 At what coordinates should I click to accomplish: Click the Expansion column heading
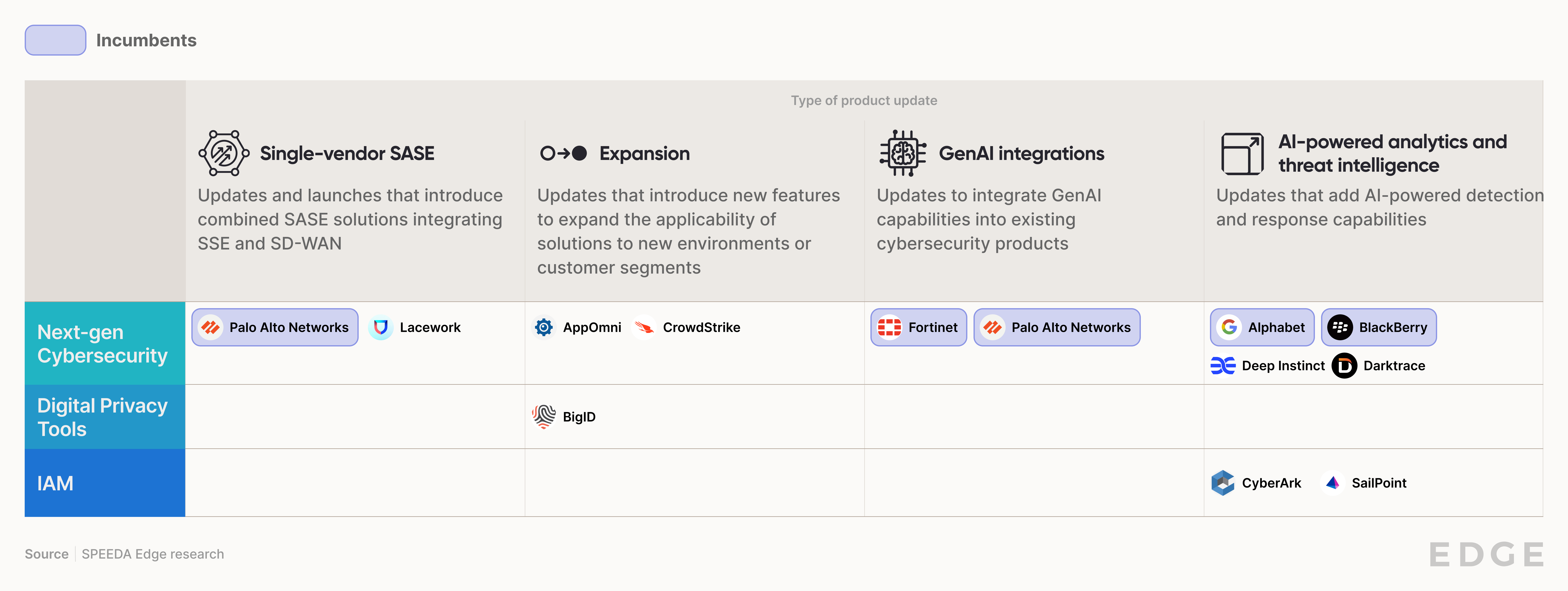tap(645, 153)
